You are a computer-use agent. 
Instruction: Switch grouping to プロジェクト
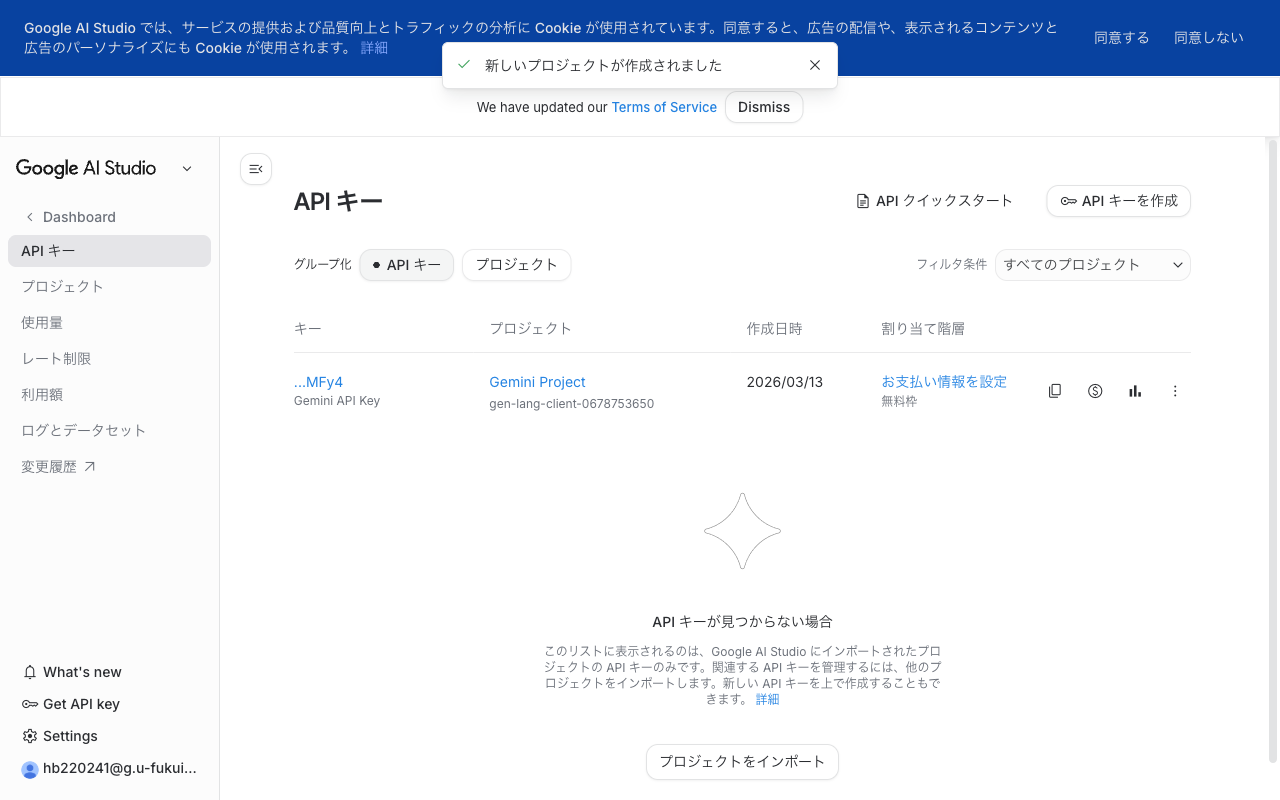click(516, 264)
